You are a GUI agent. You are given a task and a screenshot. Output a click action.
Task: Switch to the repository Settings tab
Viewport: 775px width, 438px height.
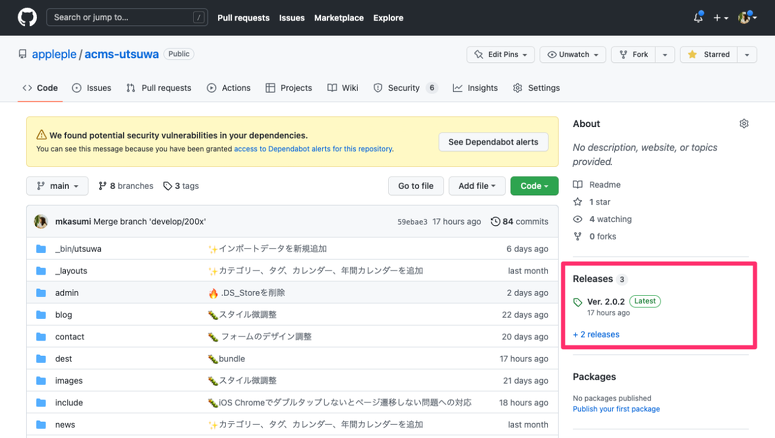coord(536,88)
